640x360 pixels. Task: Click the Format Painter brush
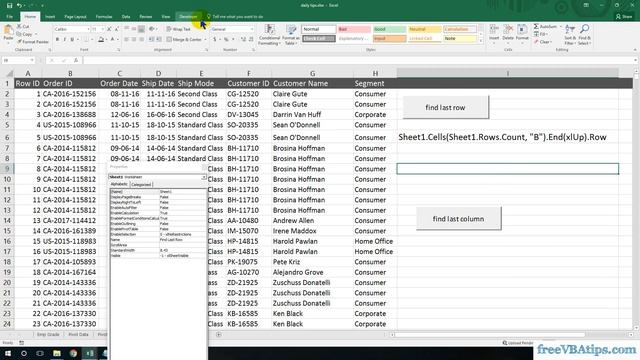pyautogui.click(x=33, y=42)
